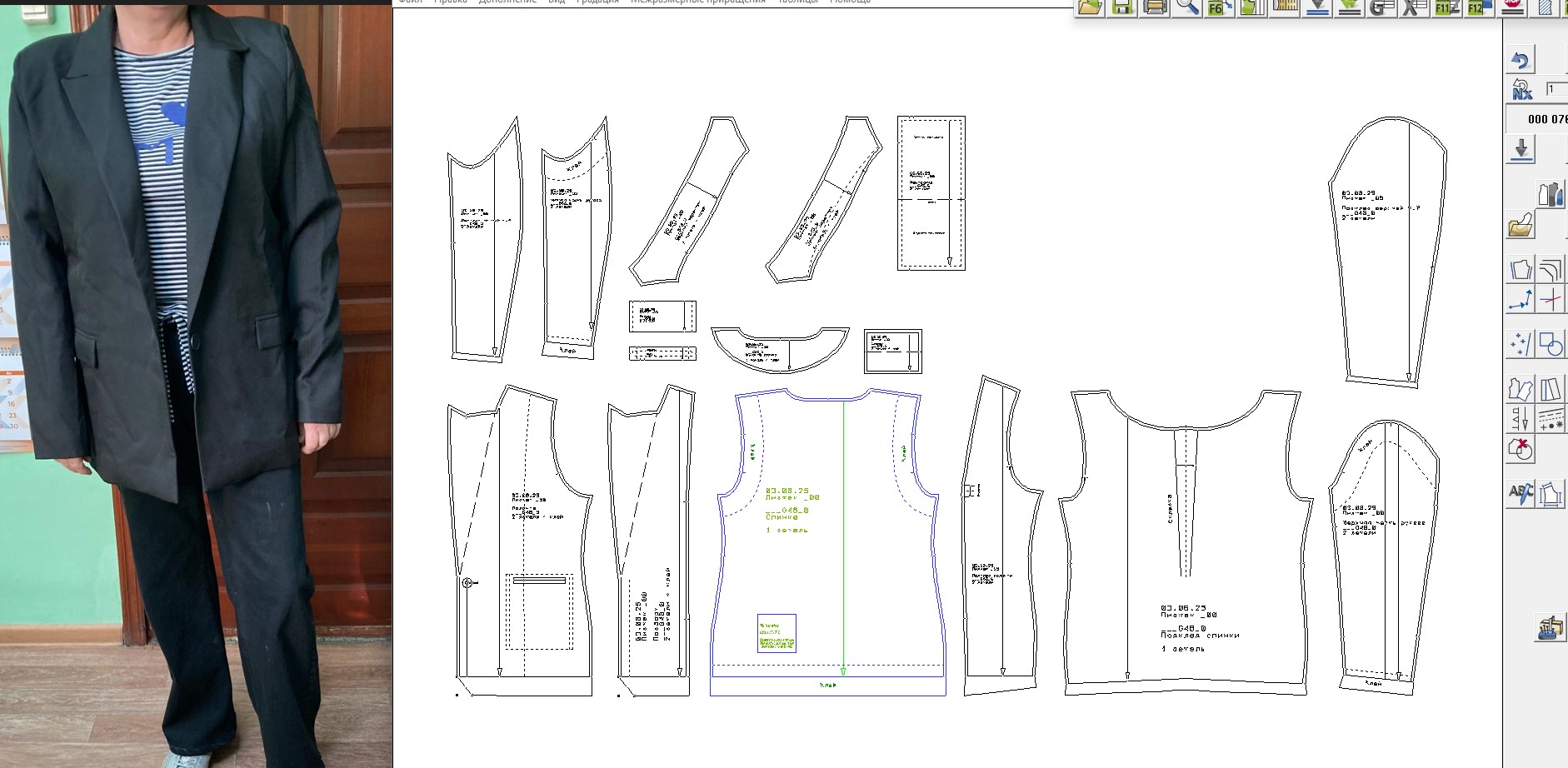The height and width of the screenshot is (768, 1568).
Task: Select the connected points arrow tool
Action: pyautogui.click(x=1521, y=299)
